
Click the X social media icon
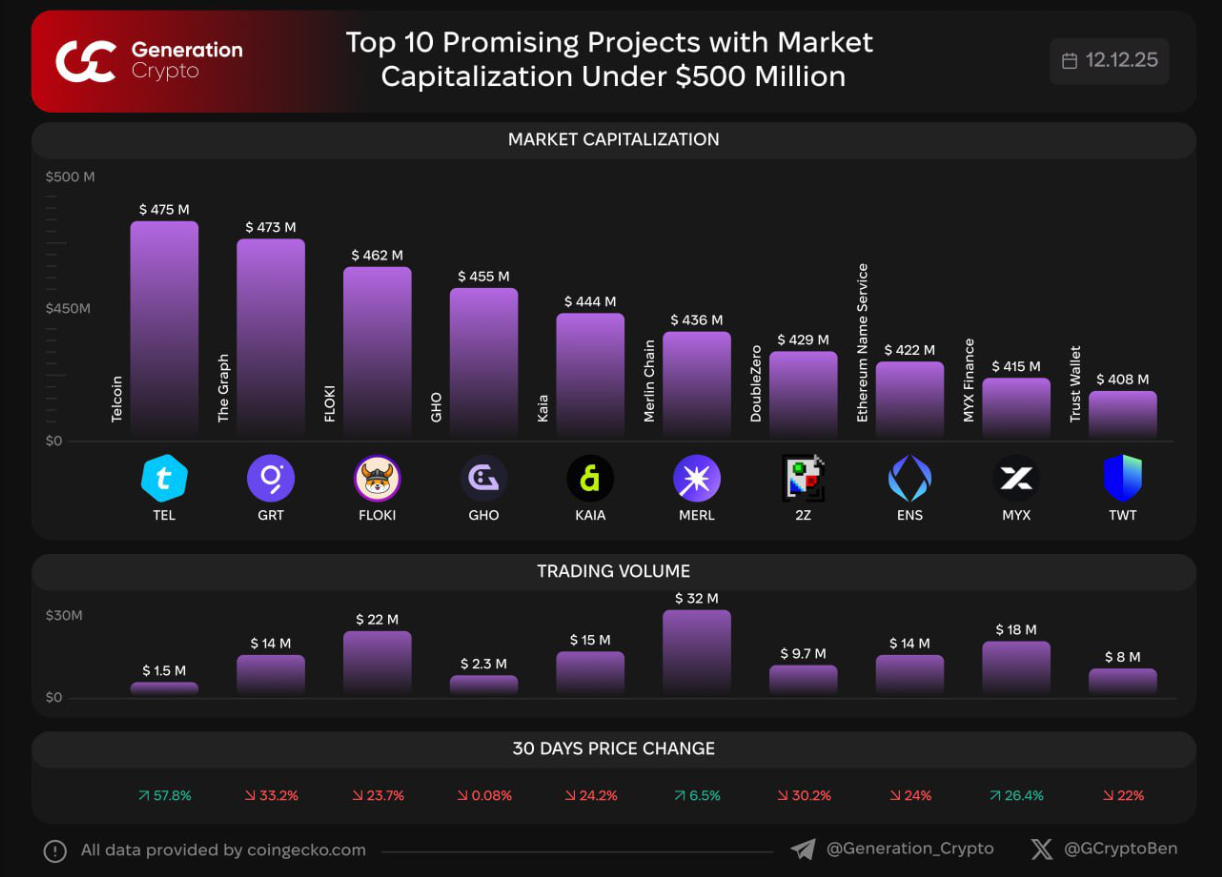pos(1041,850)
